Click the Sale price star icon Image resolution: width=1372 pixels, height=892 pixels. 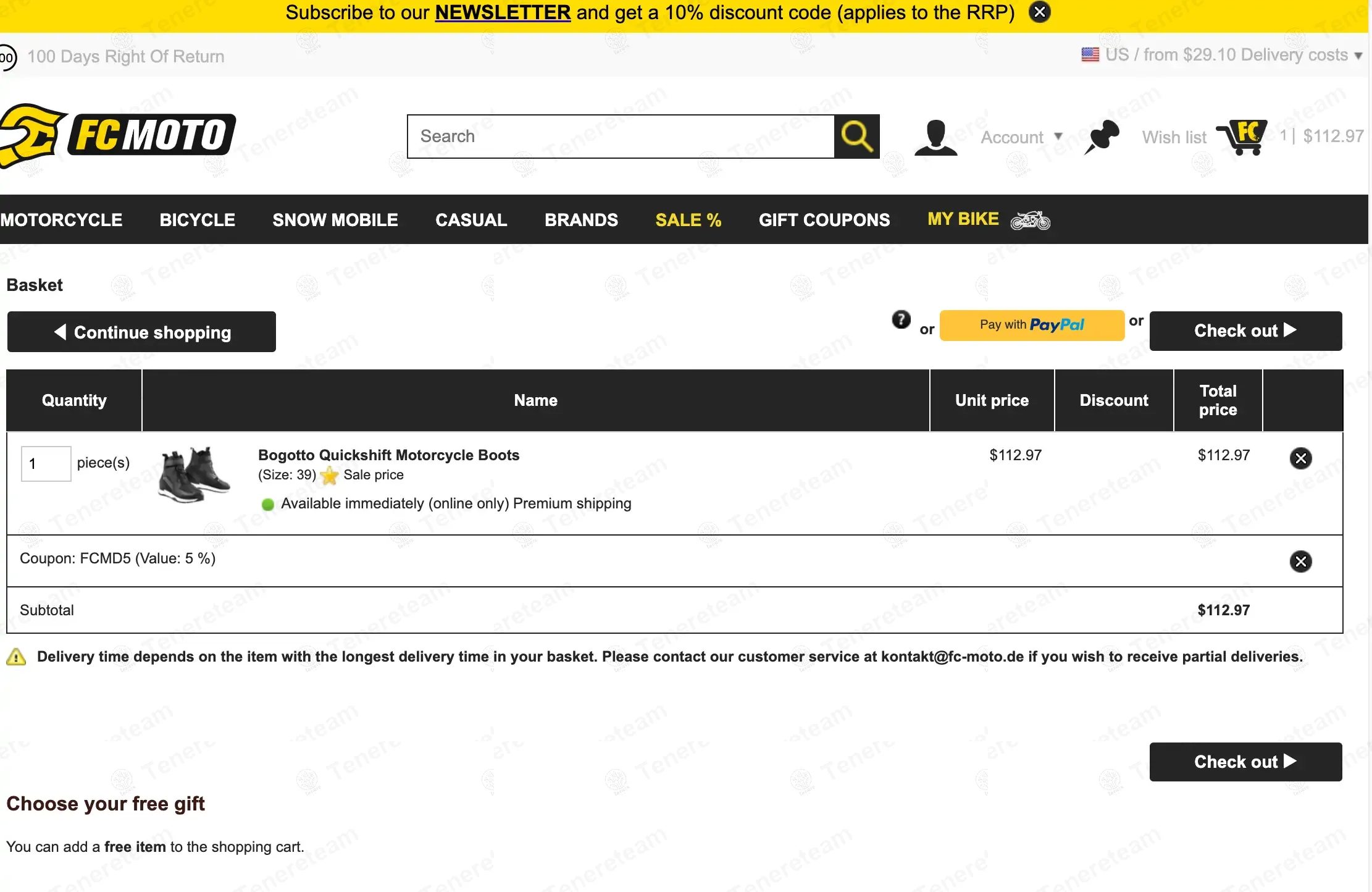(x=330, y=476)
